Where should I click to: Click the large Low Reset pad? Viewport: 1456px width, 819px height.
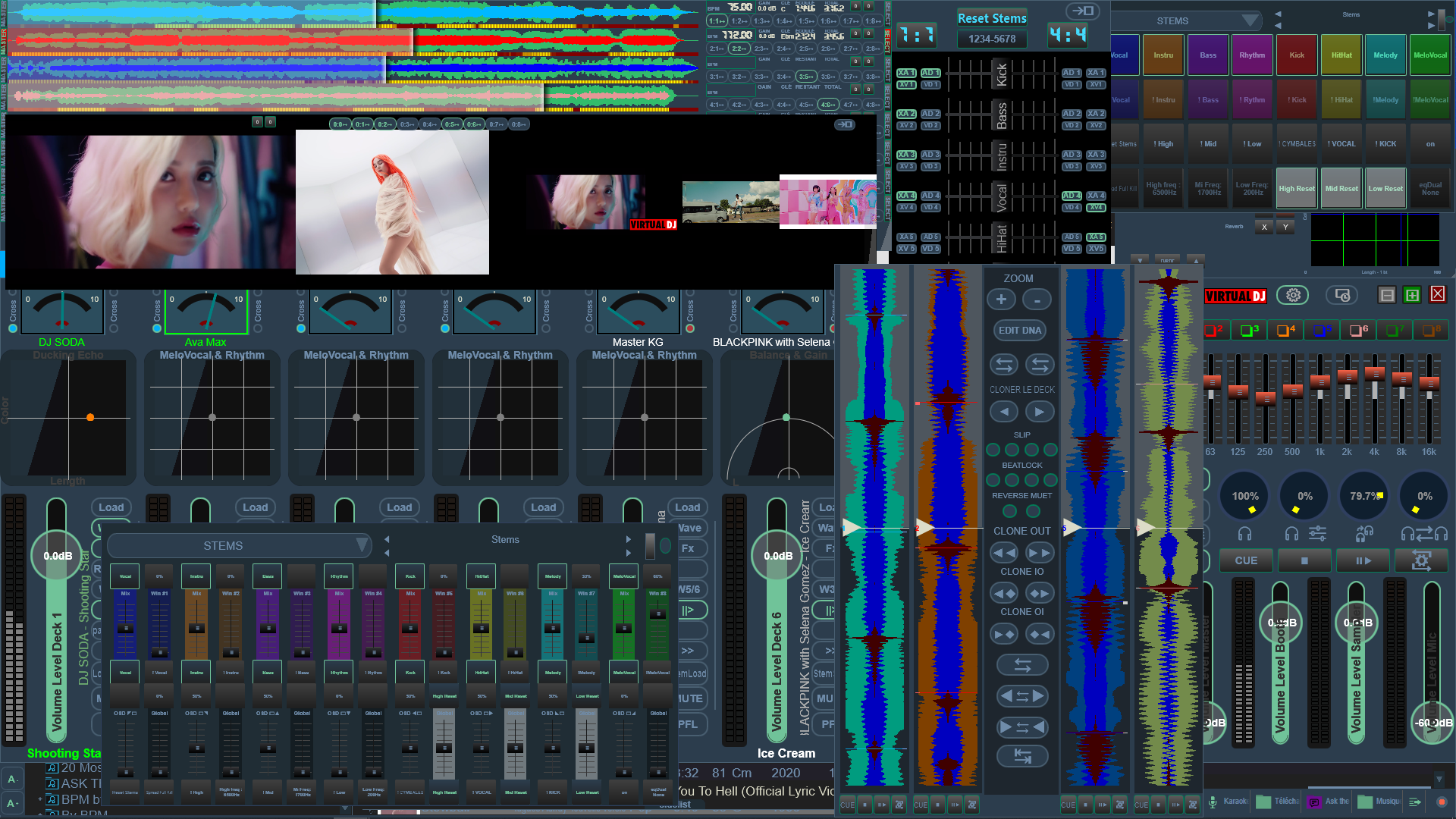click(x=1385, y=189)
